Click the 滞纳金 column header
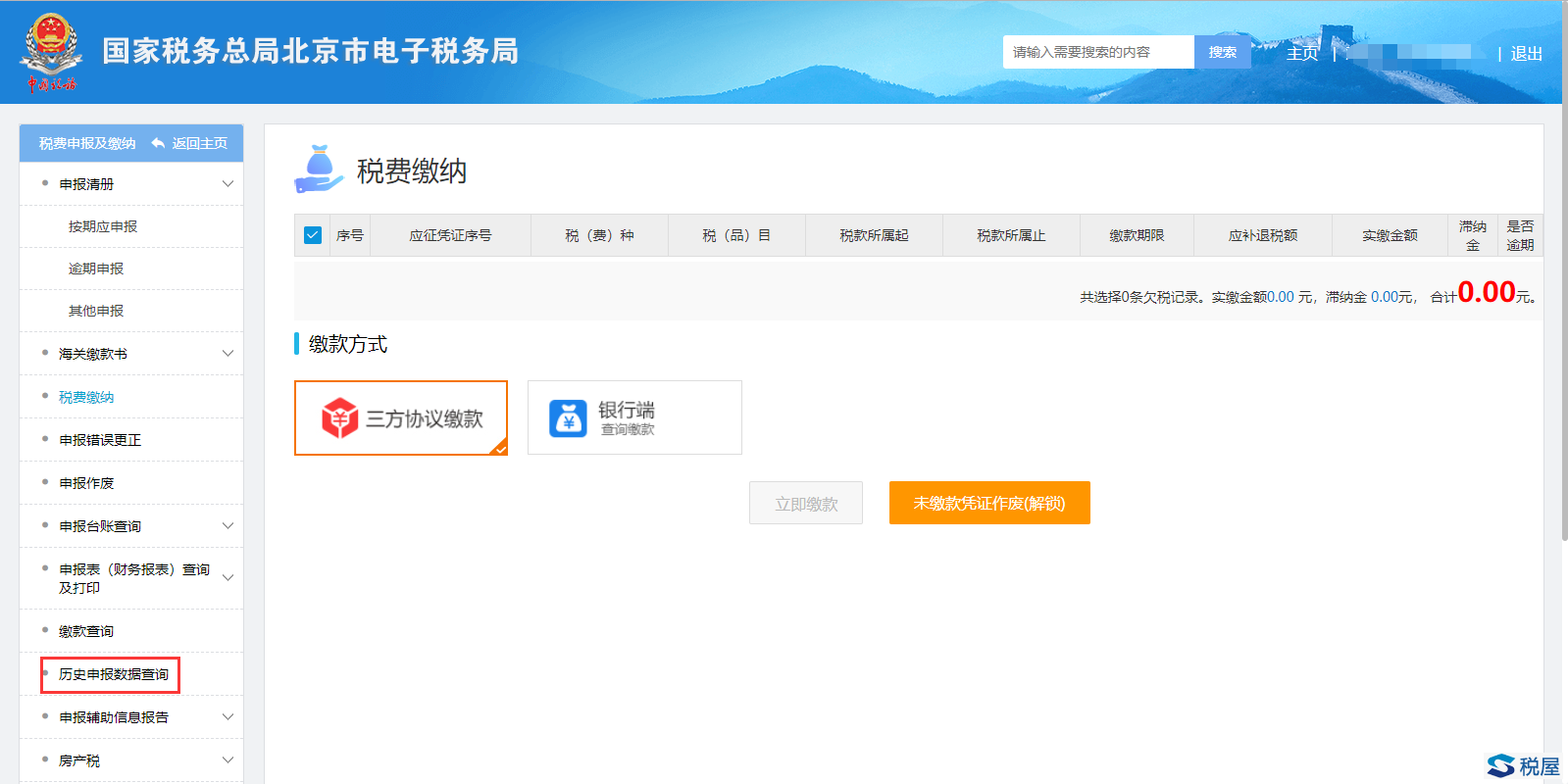 click(1472, 235)
